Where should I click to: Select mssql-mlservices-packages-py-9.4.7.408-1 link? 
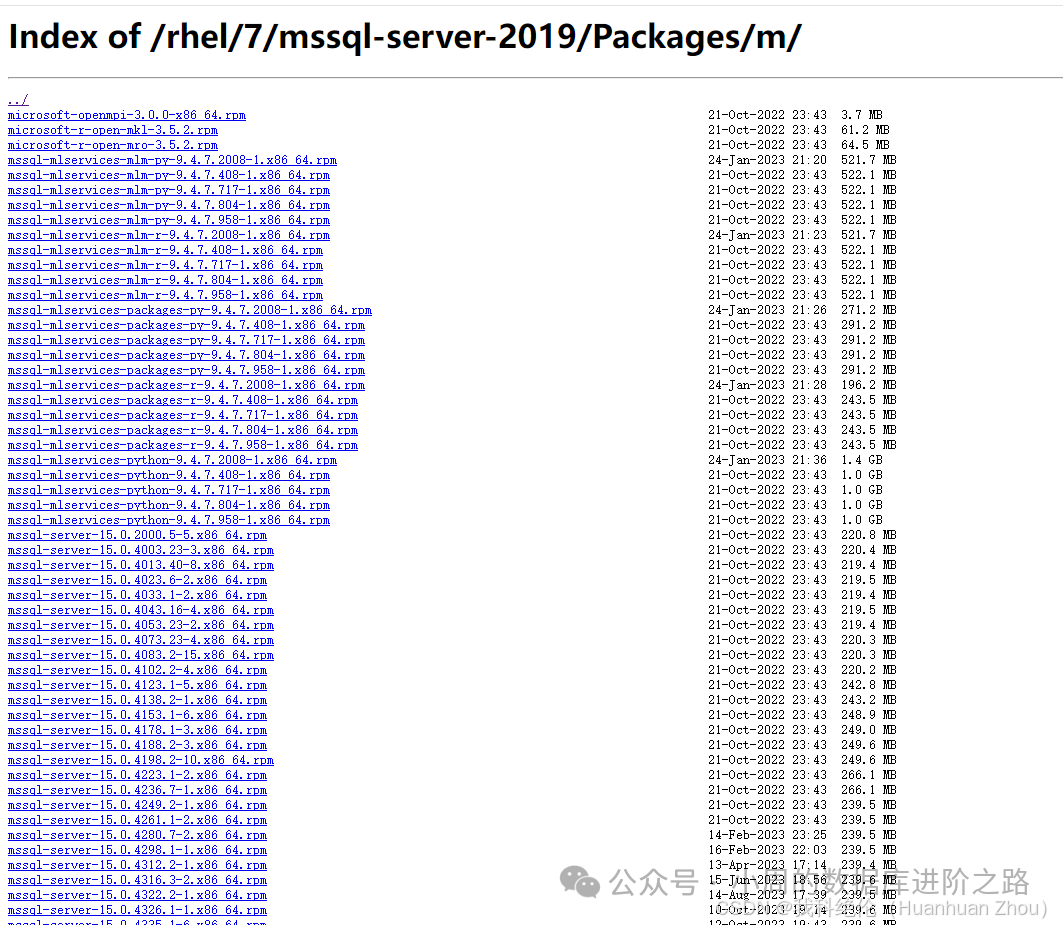coord(186,326)
